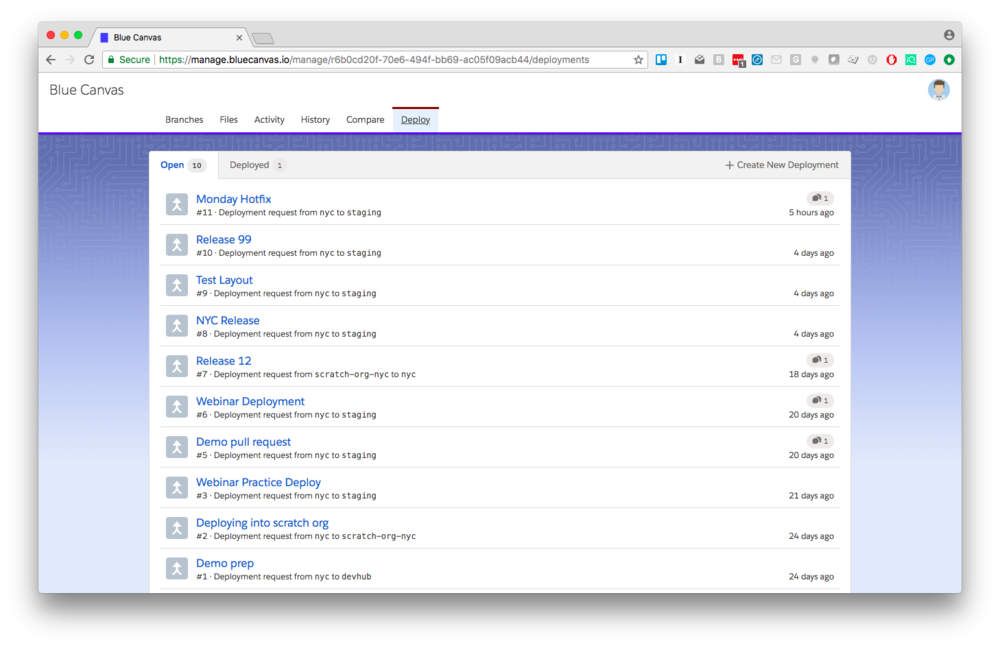Open the Webinar Practice Deploy link
The image size is (1000, 648).
(x=258, y=483)
